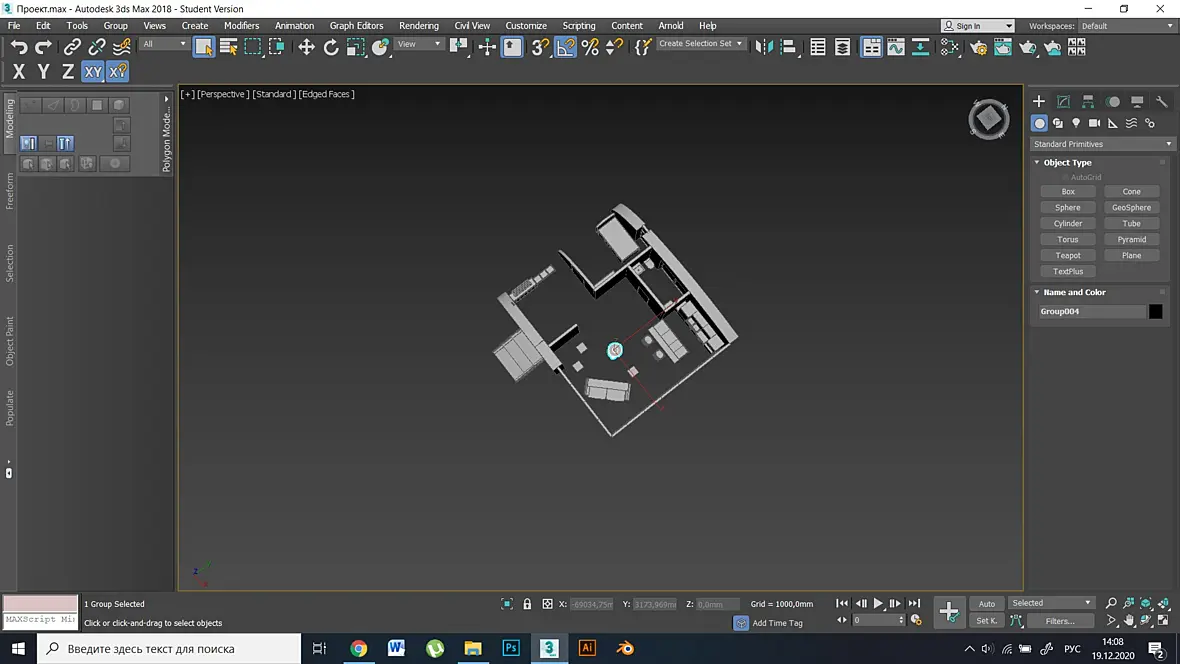Viewport: 1180px width, 664px height.
Task: Open the Cameras category icon
Action: coord(1094,123)
